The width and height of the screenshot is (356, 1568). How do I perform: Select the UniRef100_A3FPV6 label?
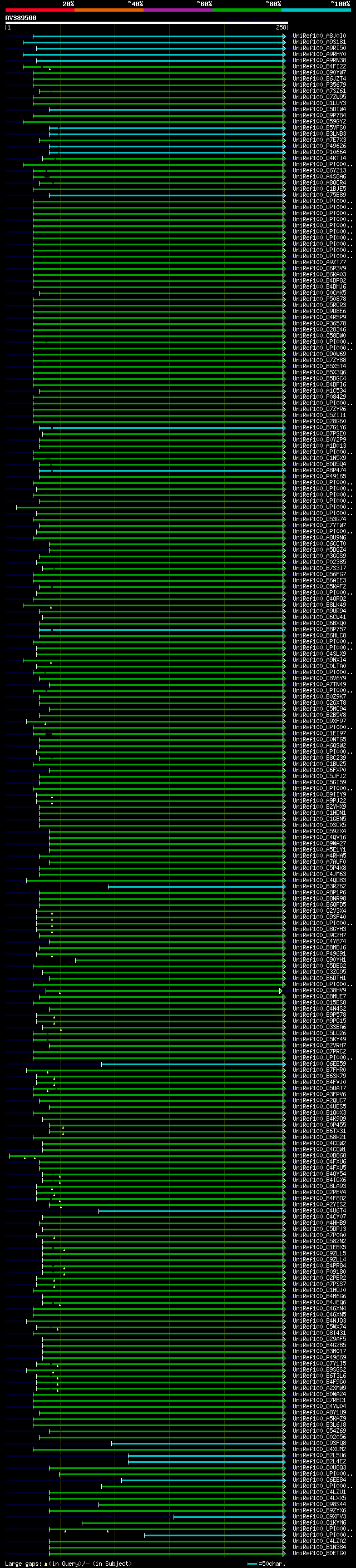coord(319,1095)
